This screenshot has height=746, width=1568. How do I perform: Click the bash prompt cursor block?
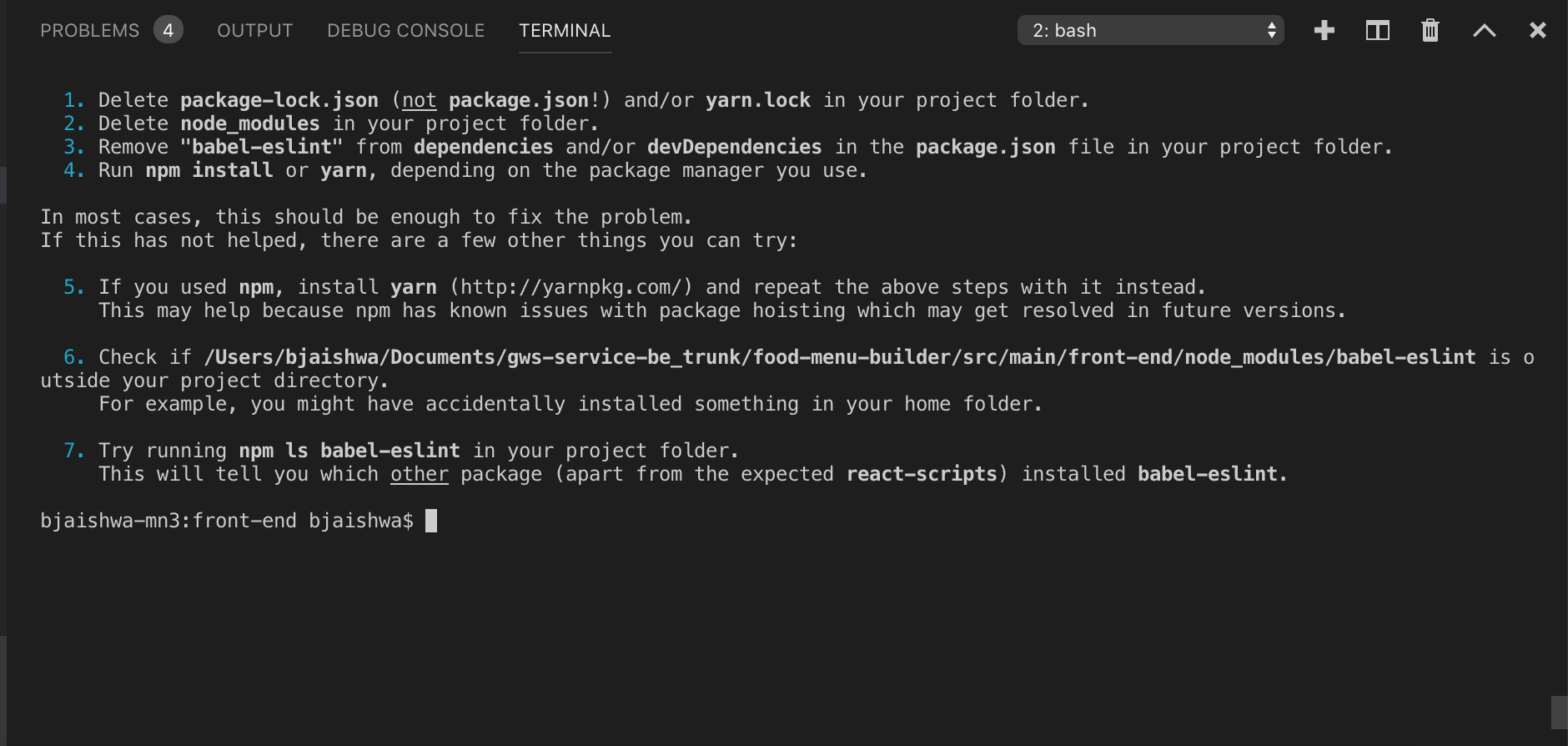(433, 521)
